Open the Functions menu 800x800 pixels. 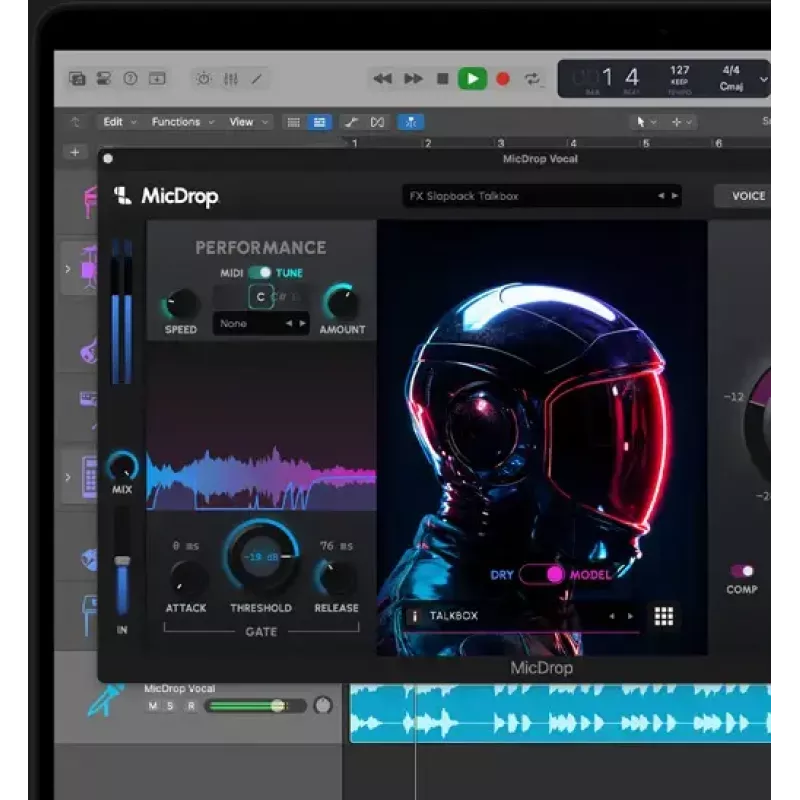tap(183, 122)
